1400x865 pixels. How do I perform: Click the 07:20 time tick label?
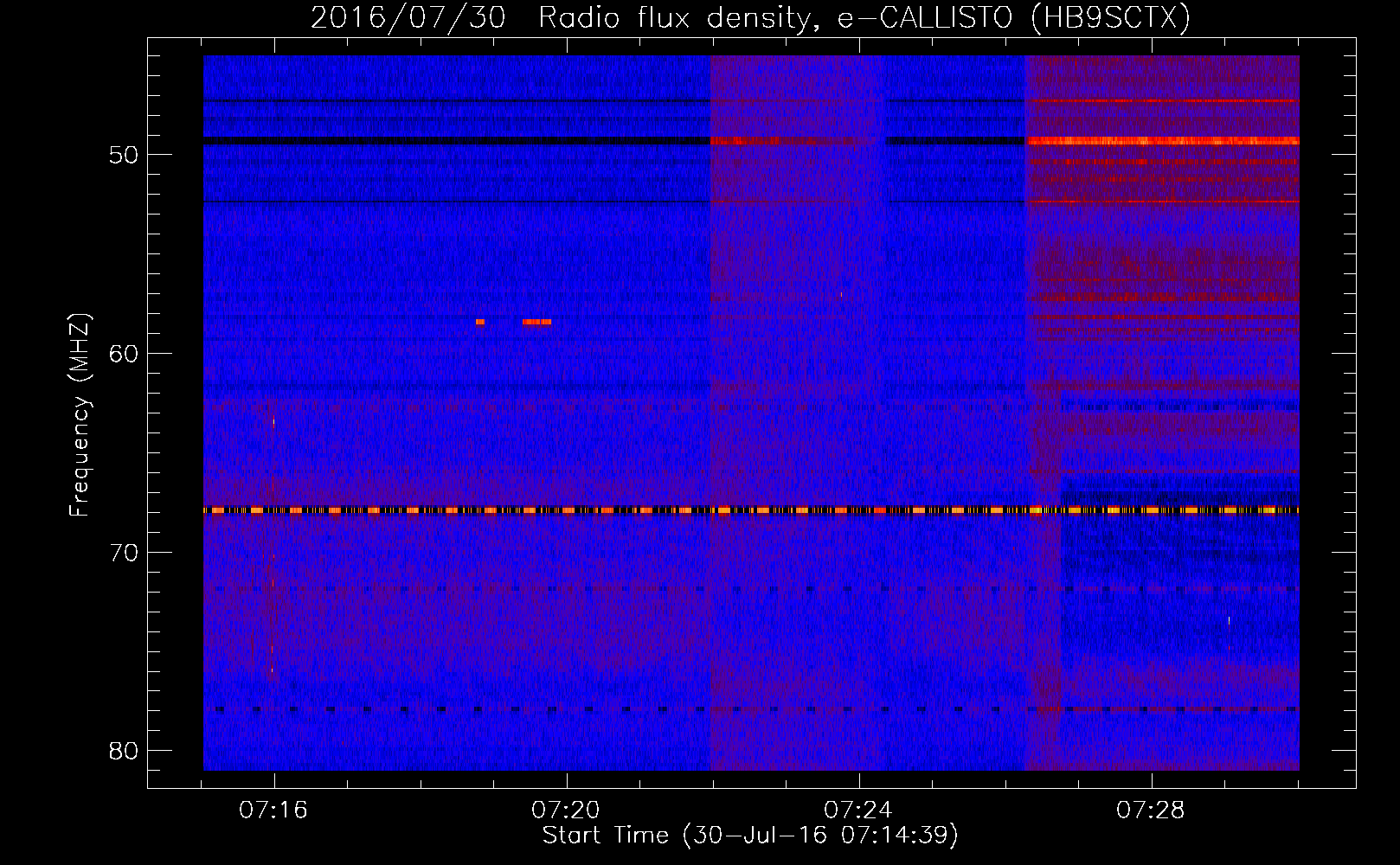coord(566,811)
